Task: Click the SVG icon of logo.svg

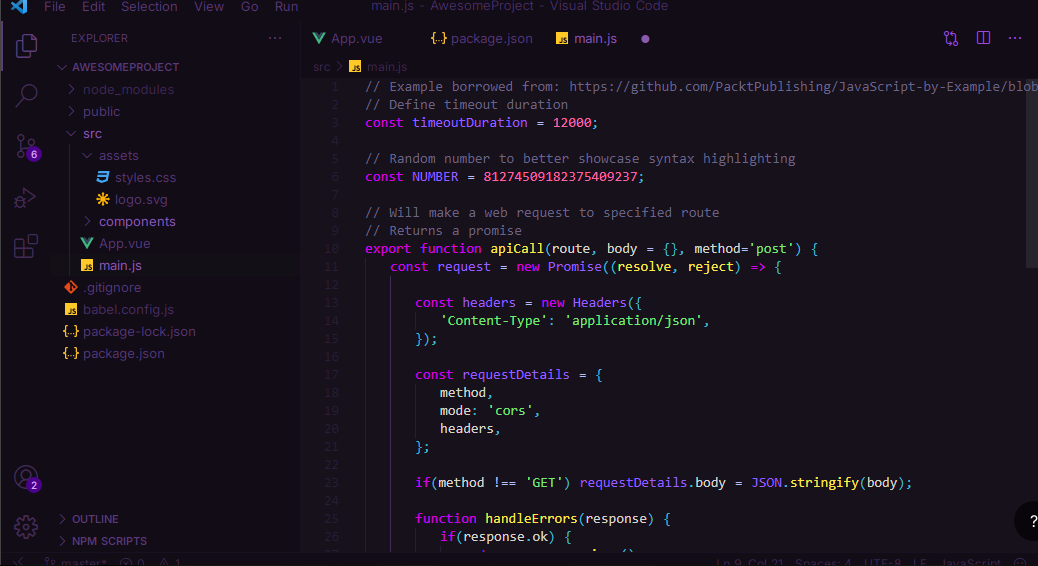Action: (103, 199)
